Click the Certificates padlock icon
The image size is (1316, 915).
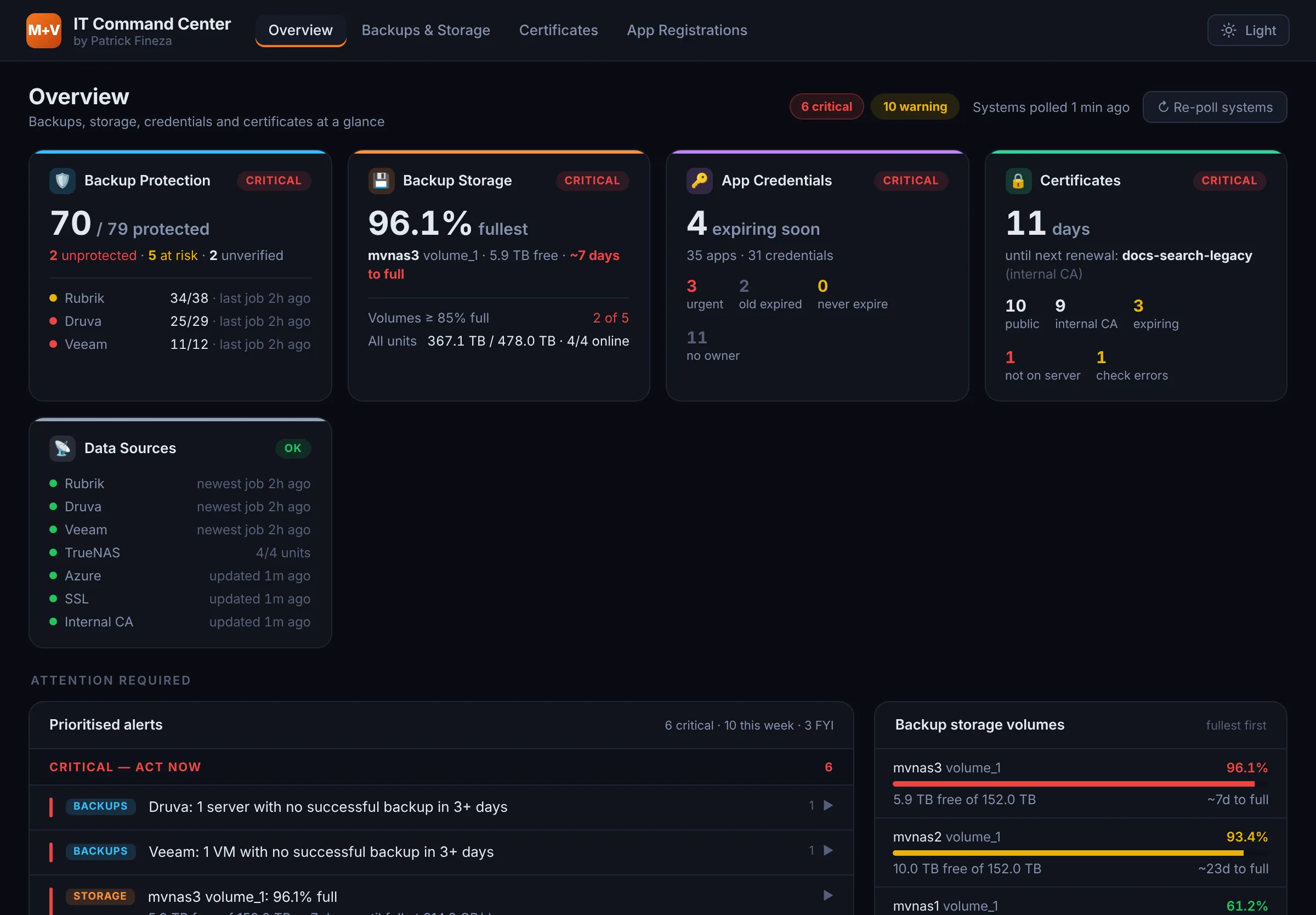pos(1018,181)
